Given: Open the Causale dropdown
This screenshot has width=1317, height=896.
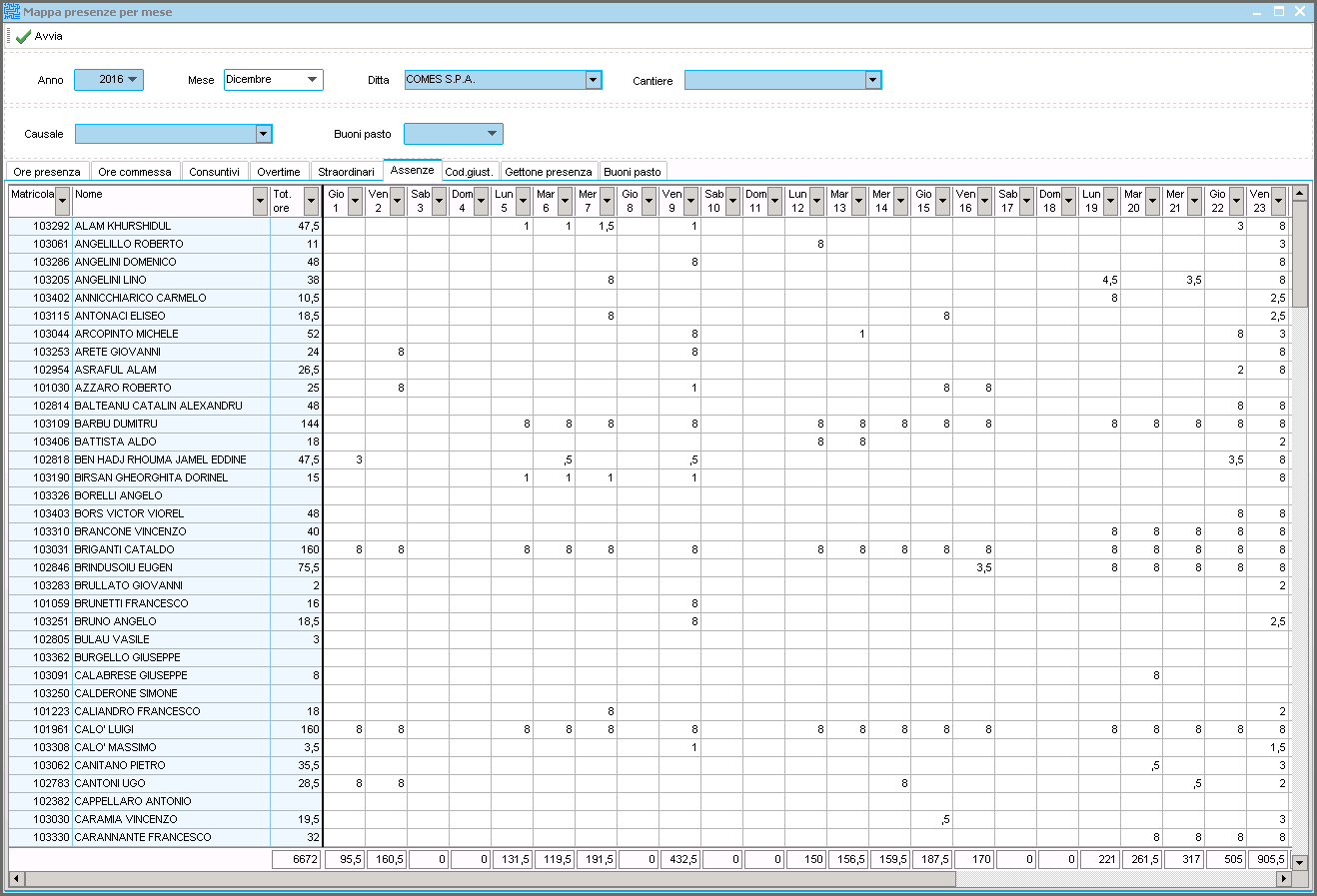Looking at the screenshot, I should point(264,134).
